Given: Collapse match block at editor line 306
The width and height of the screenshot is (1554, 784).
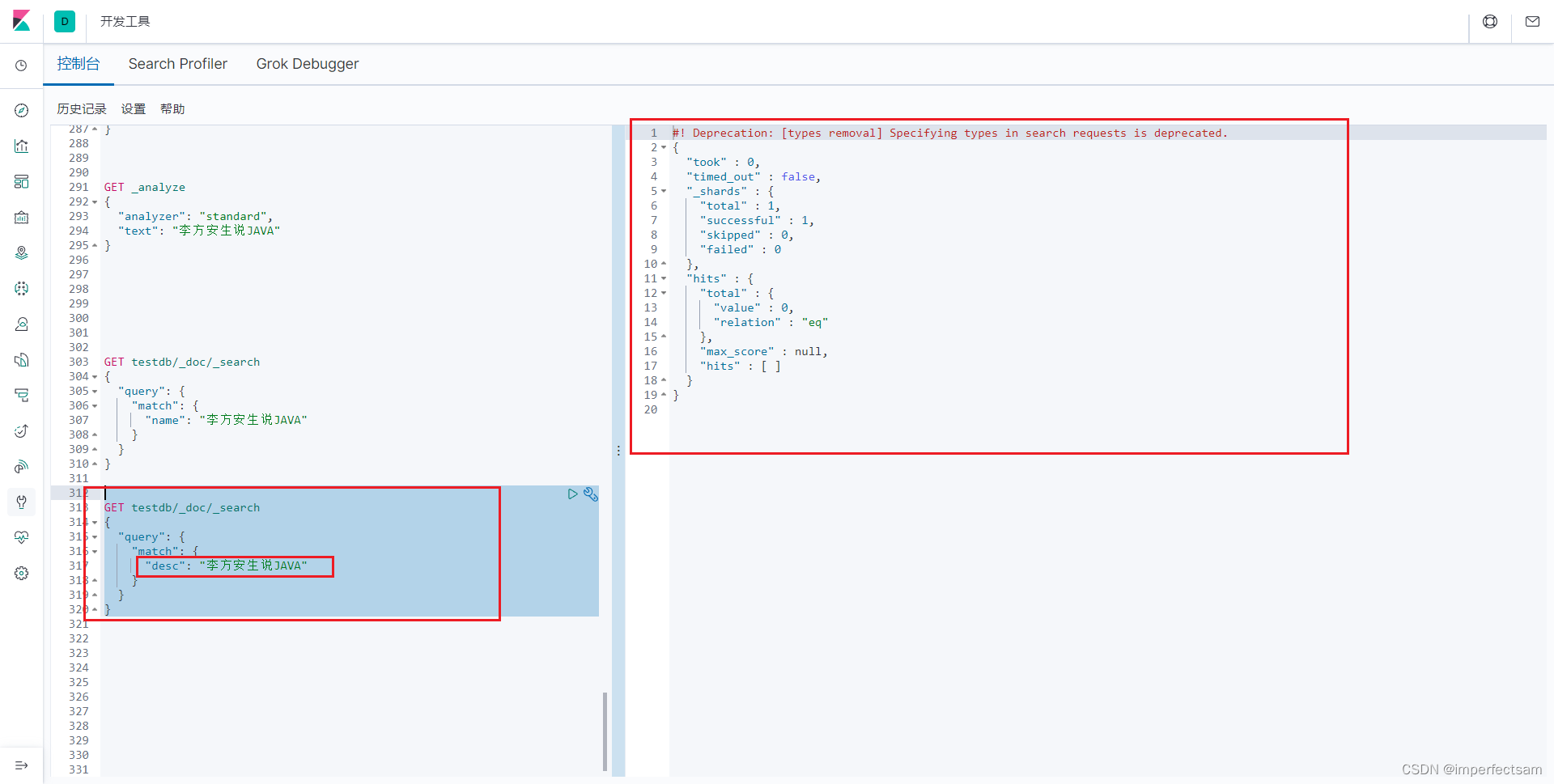Looking at the screenshot, I should [x=95, y=406].
